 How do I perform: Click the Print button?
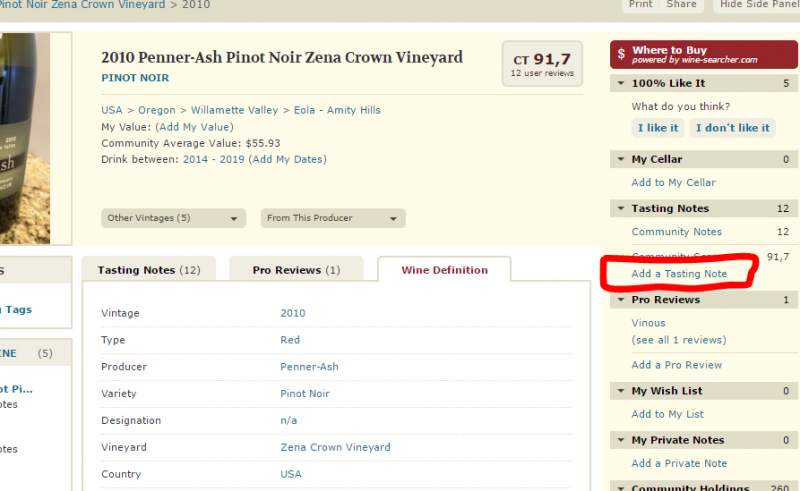pyautogui.click(x=640, y=4)
